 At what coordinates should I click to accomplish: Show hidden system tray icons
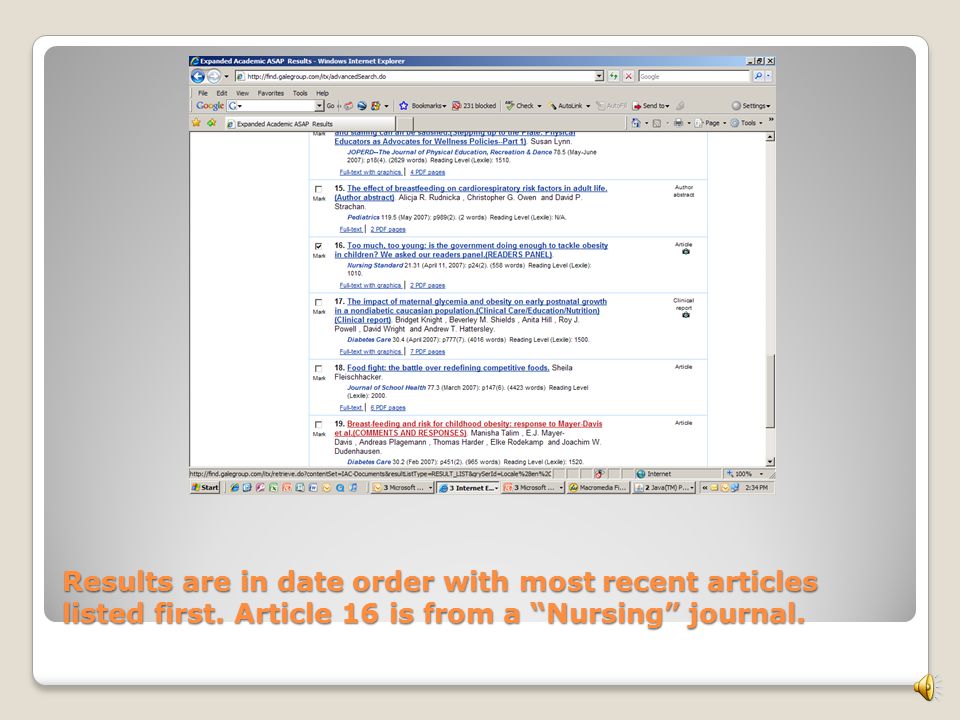click(704, 488)
